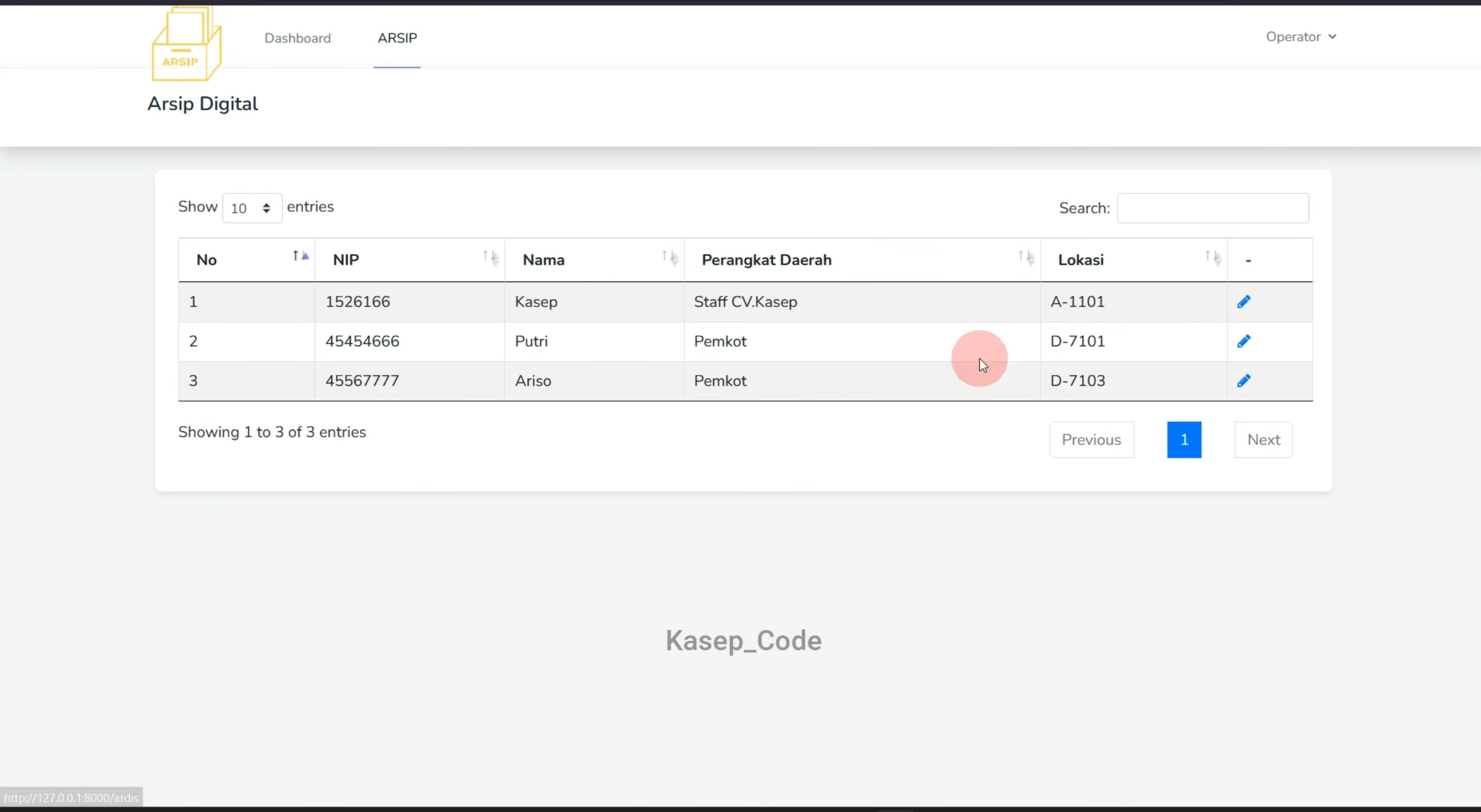Click the name Ariso in table
This screenshot has height=812, width=1481.
(x=533, y=381)
